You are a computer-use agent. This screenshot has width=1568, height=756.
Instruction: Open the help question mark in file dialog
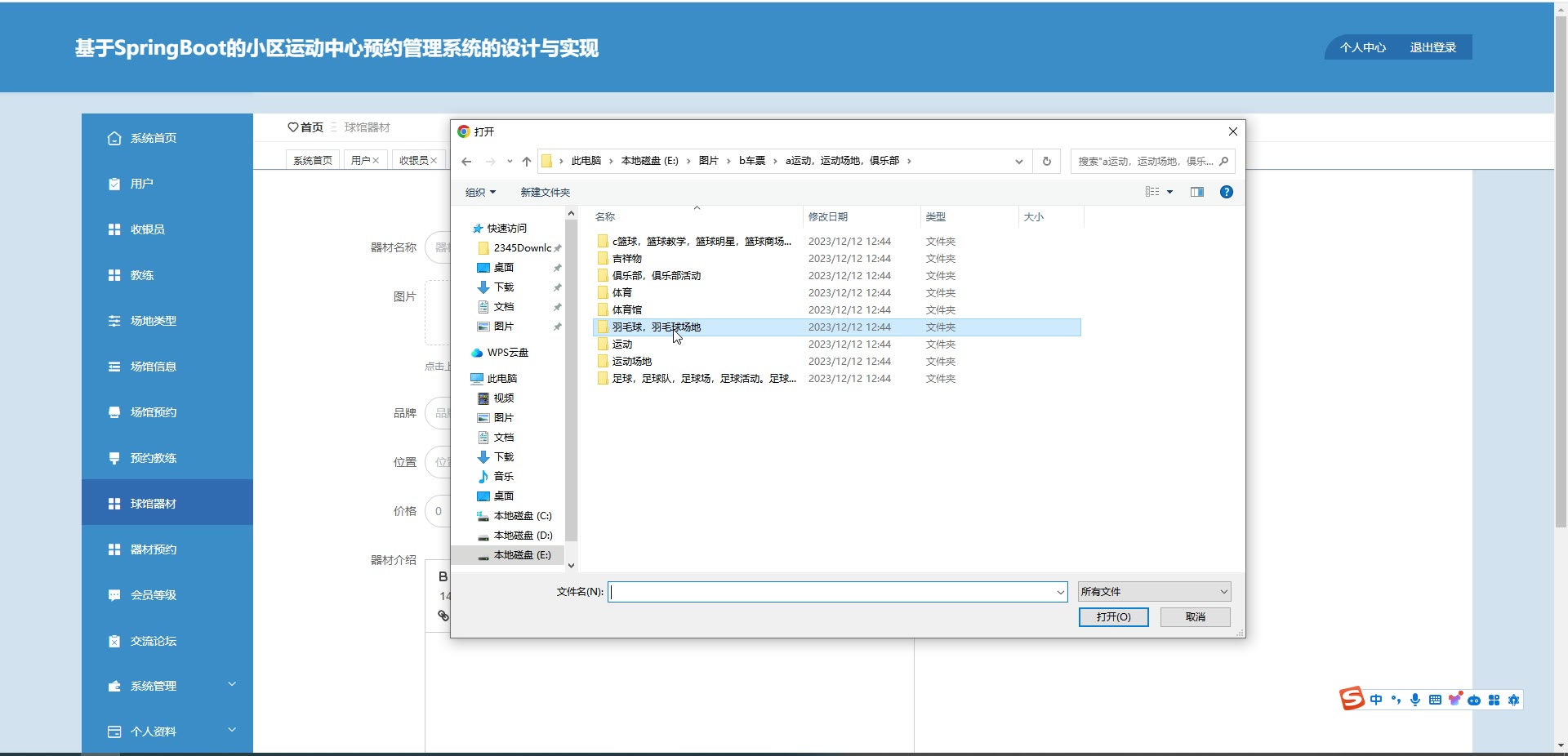point(1226,192)
